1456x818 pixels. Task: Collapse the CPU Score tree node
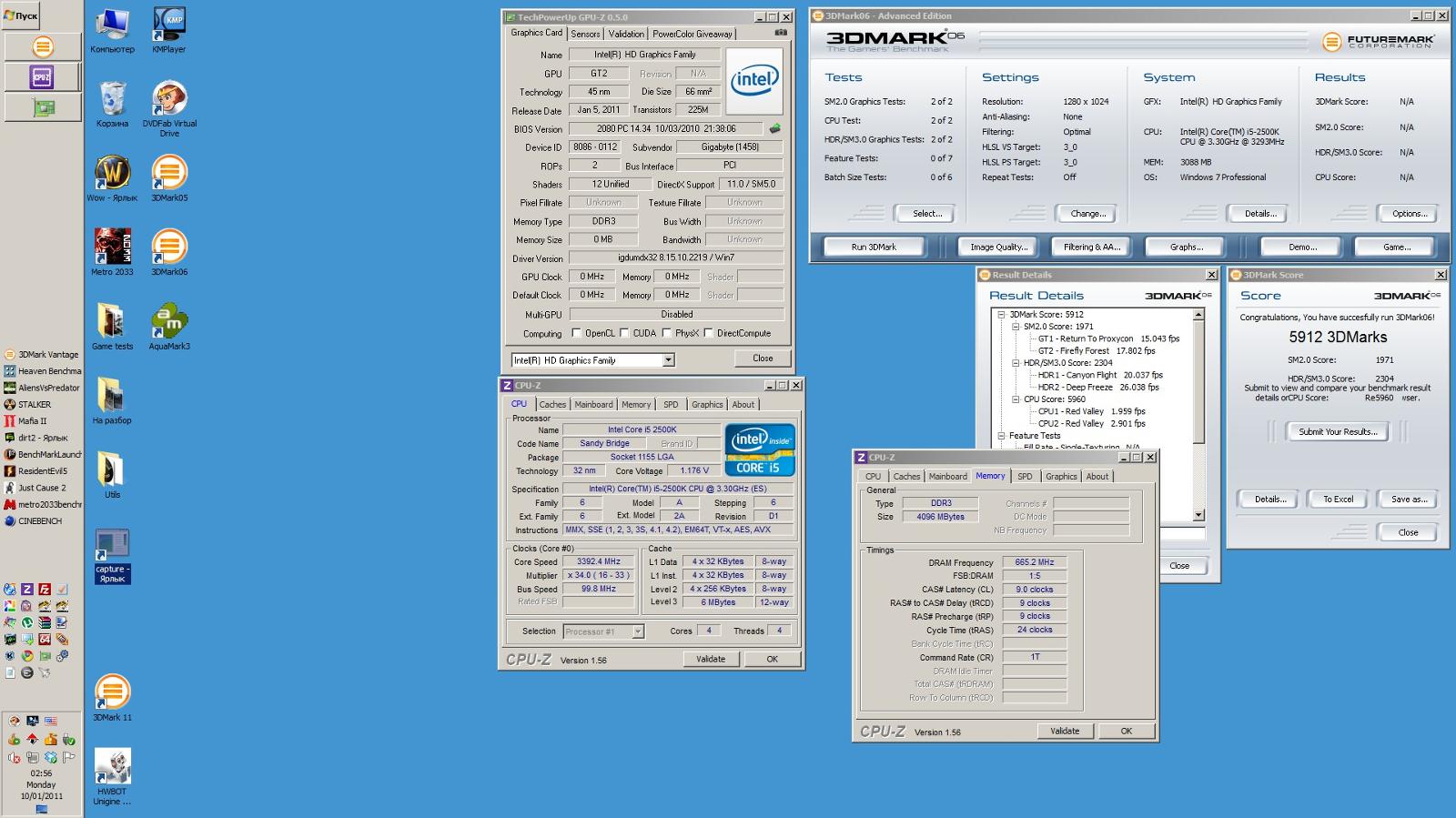coord(1016,399)
